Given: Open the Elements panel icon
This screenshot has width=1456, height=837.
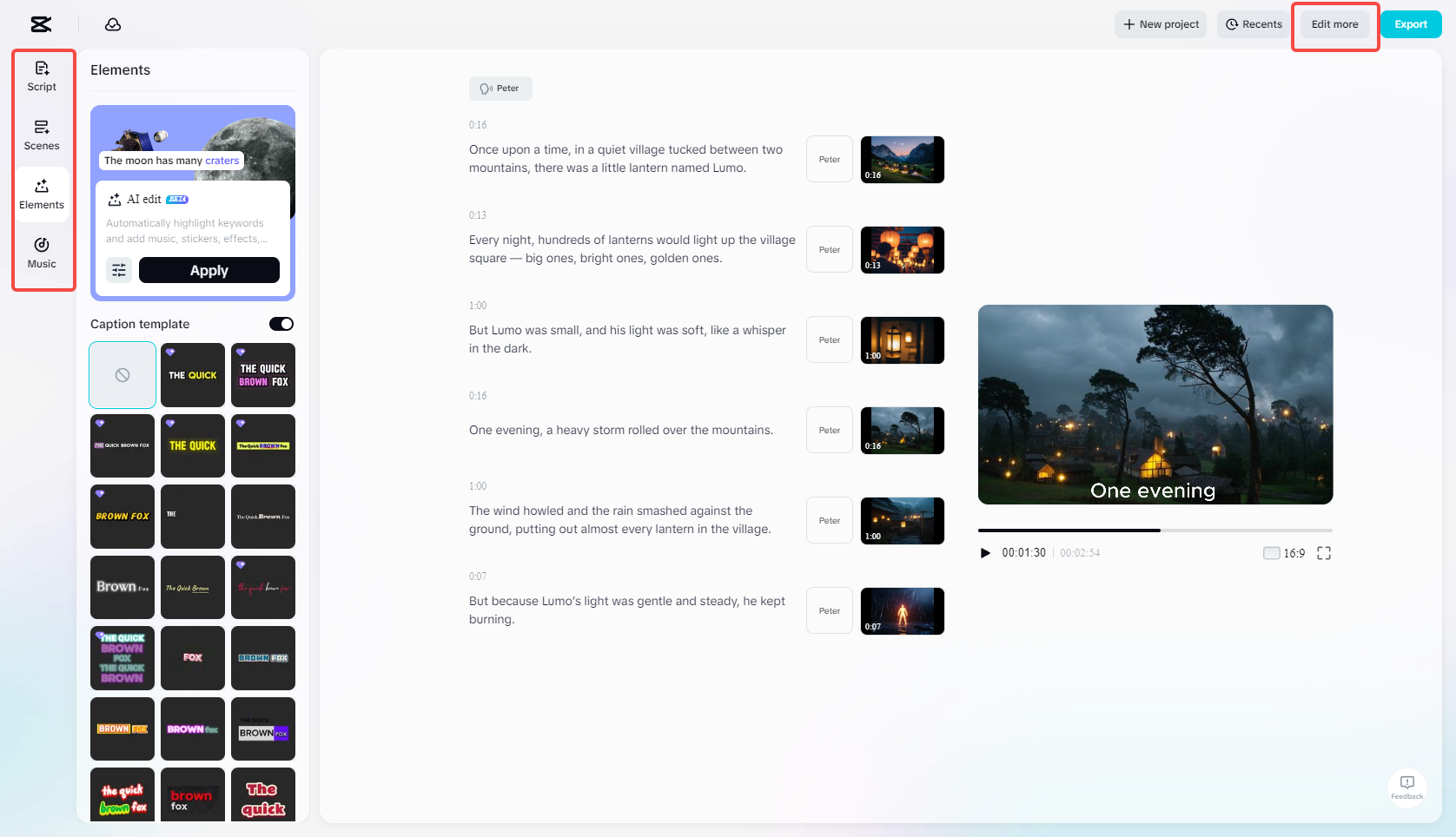Looking at the screenshot, I should (41, 194).
